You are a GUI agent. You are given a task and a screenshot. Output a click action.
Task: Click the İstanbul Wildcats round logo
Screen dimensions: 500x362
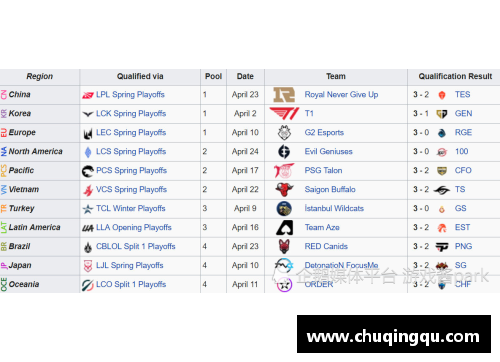click(x=284, y=209)
